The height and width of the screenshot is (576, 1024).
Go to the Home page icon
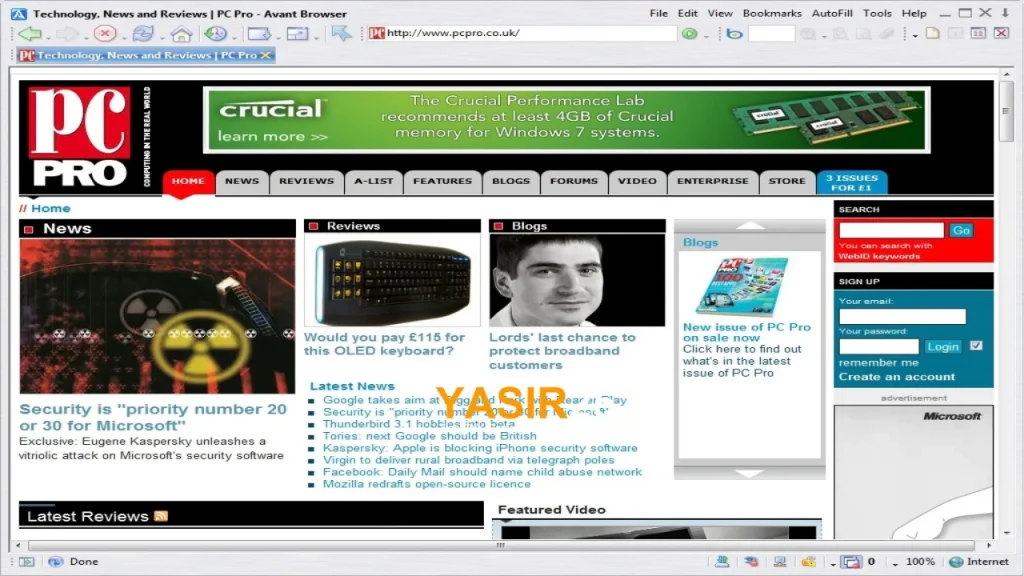coord(182,33)
